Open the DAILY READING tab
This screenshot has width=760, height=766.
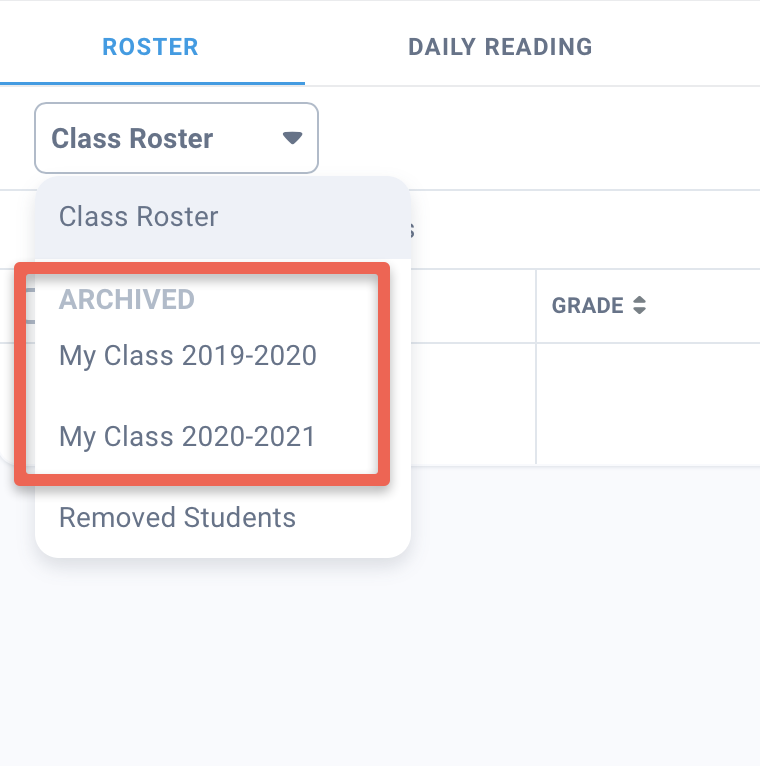click(x=499, y=47)
